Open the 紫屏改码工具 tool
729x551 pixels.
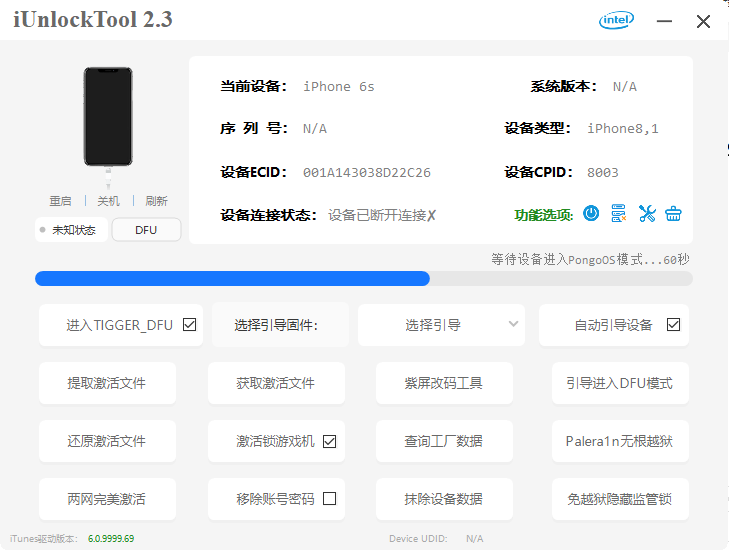pyautogui.click(x=444, y=383)
